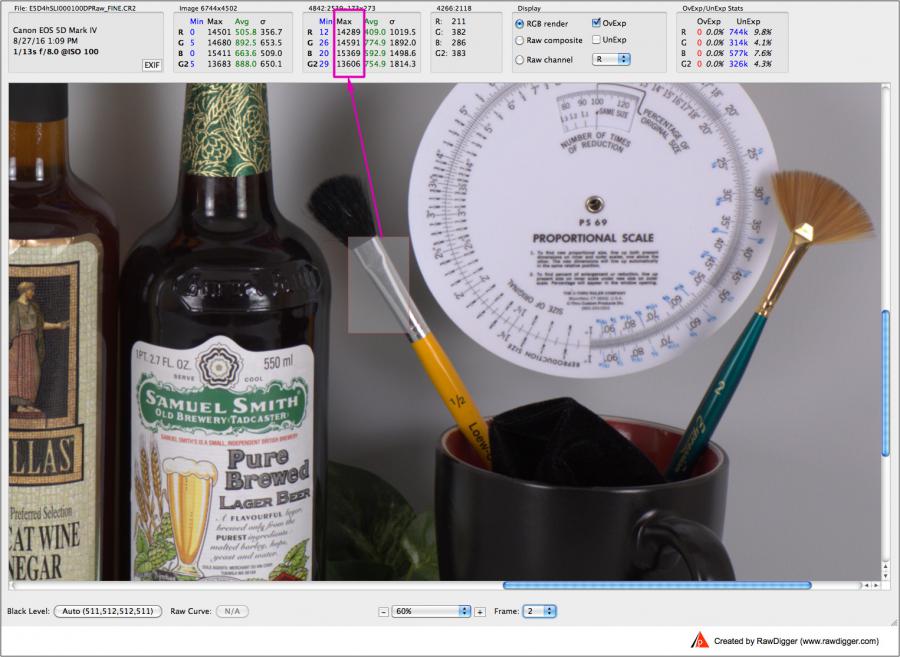
Task: Click the exposure text 1/13s f/8.0 @ISO 100
Action: 56,52
